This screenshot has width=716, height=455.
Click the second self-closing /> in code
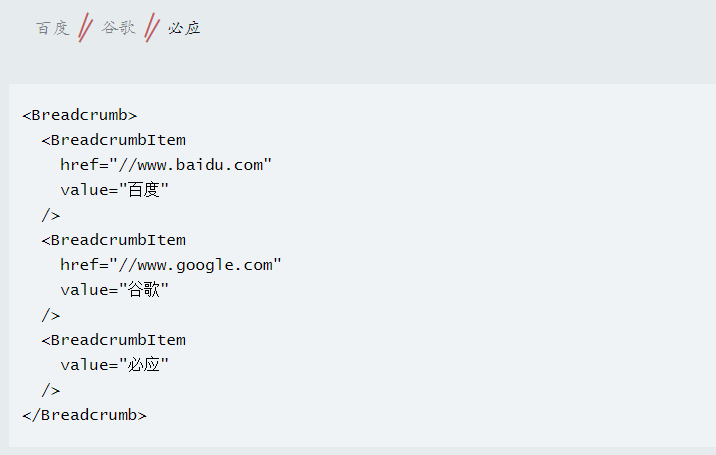(x=51, y=315)
